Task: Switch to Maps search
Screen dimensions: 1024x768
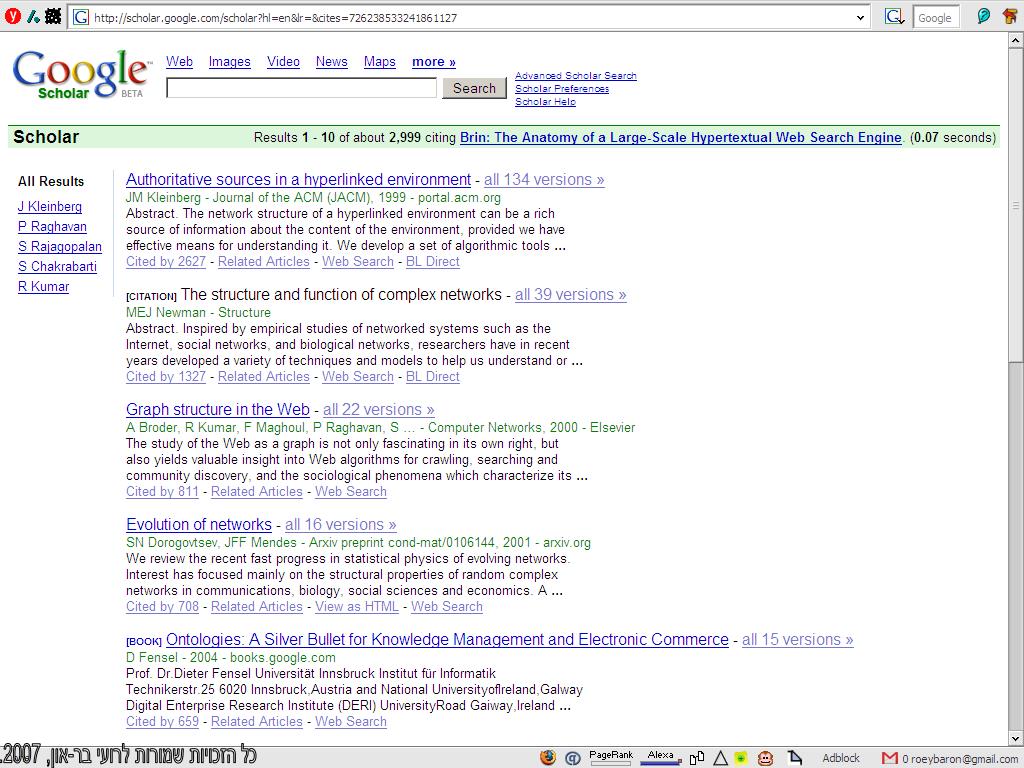Action: pyautogui.click(x=379, y=61)
